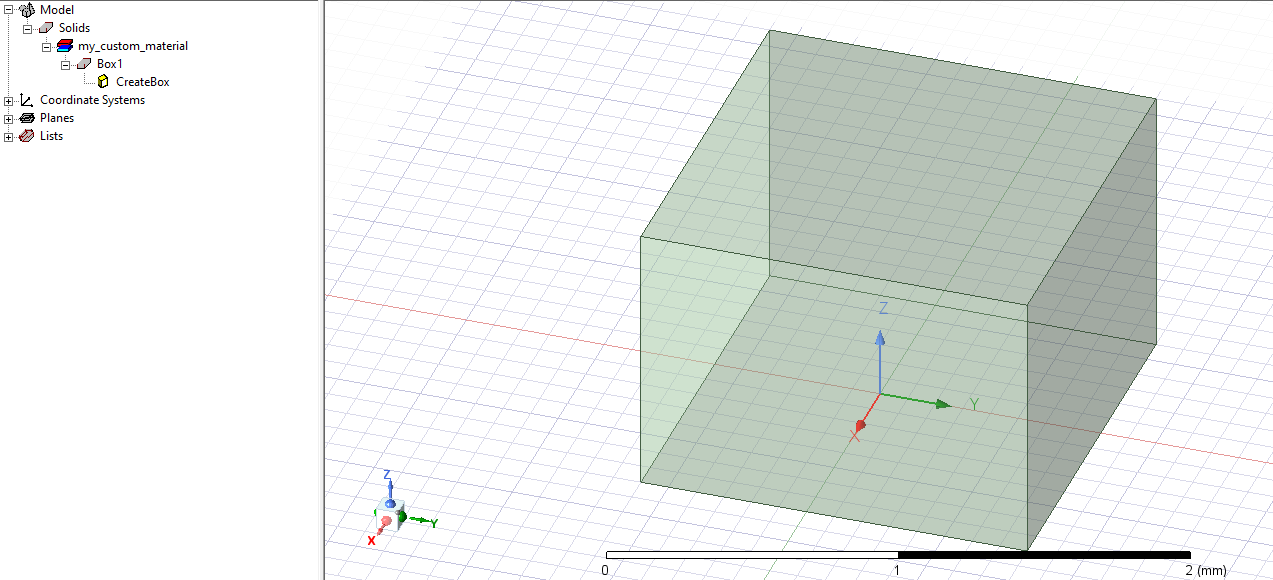Click the green Y axis on corner triad

420,521
